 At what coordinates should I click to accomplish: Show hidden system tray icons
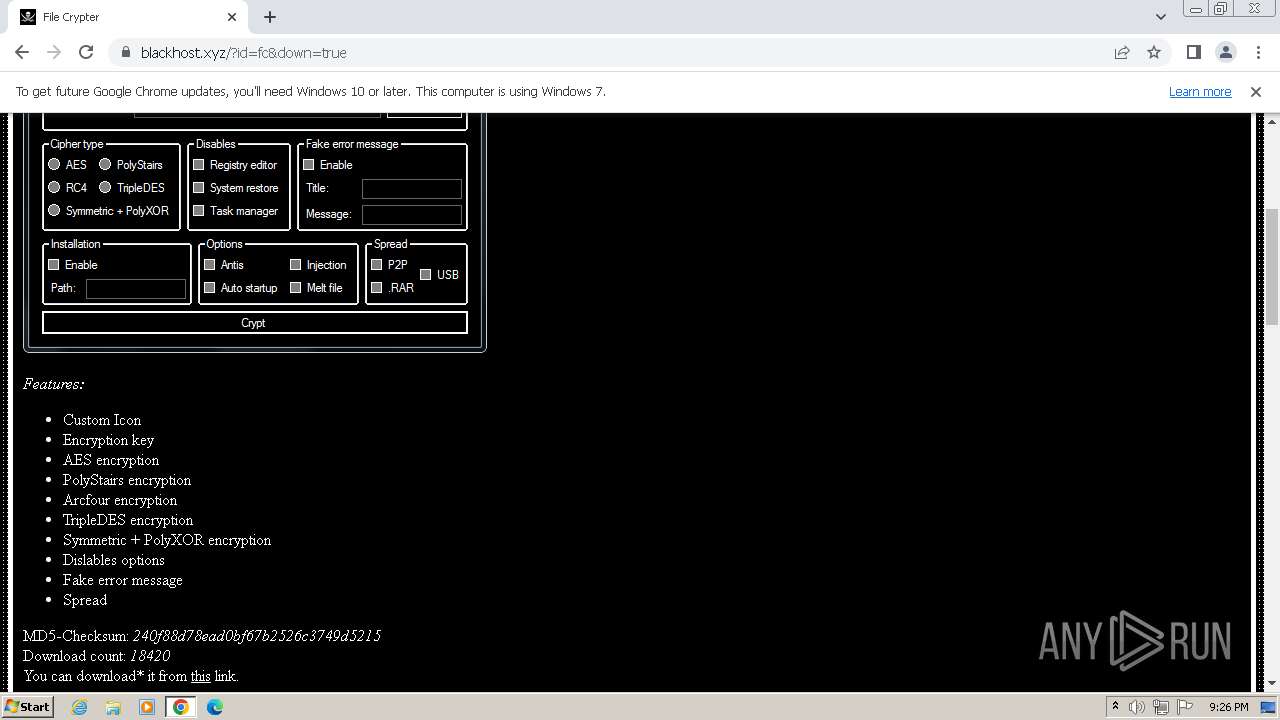click(x=1115, y=706)
